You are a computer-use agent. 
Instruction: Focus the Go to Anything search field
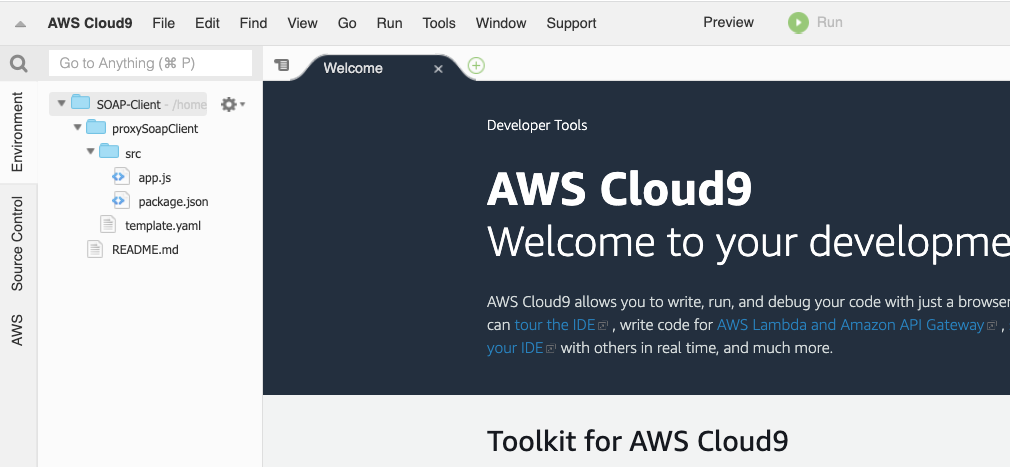pyautogui.click(x=150, y=63)
